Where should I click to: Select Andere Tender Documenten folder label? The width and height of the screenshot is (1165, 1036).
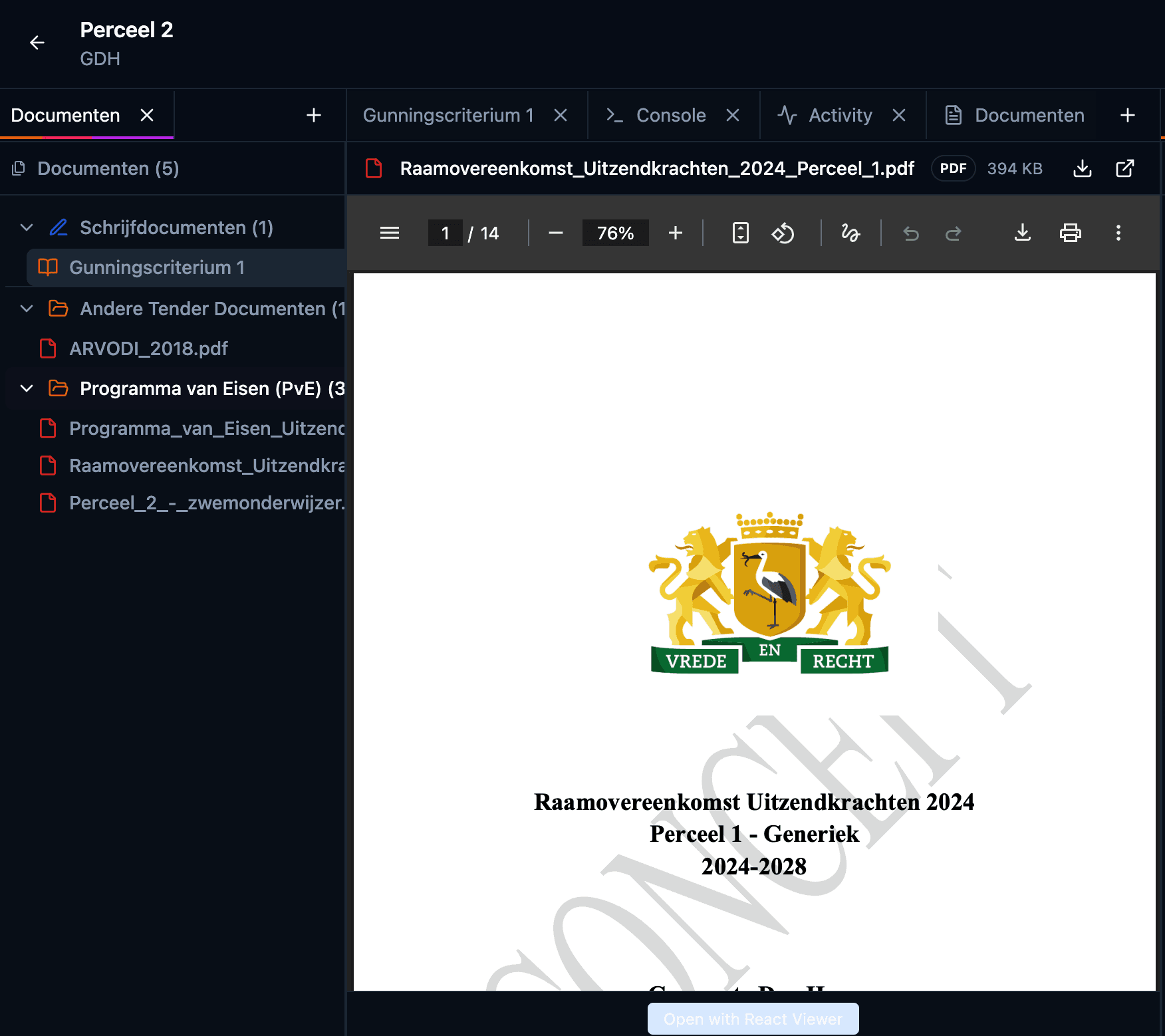(x=212, y=309)
